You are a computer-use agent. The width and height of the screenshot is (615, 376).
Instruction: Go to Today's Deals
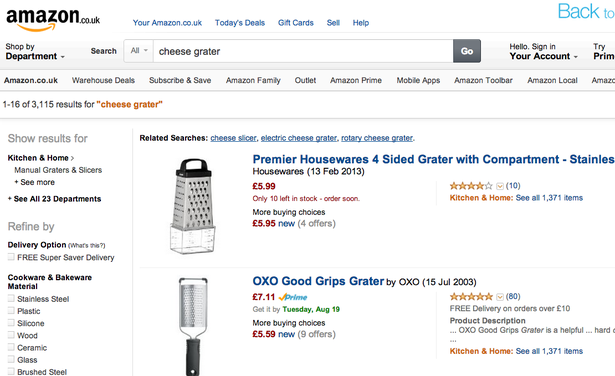coord(240,23)
